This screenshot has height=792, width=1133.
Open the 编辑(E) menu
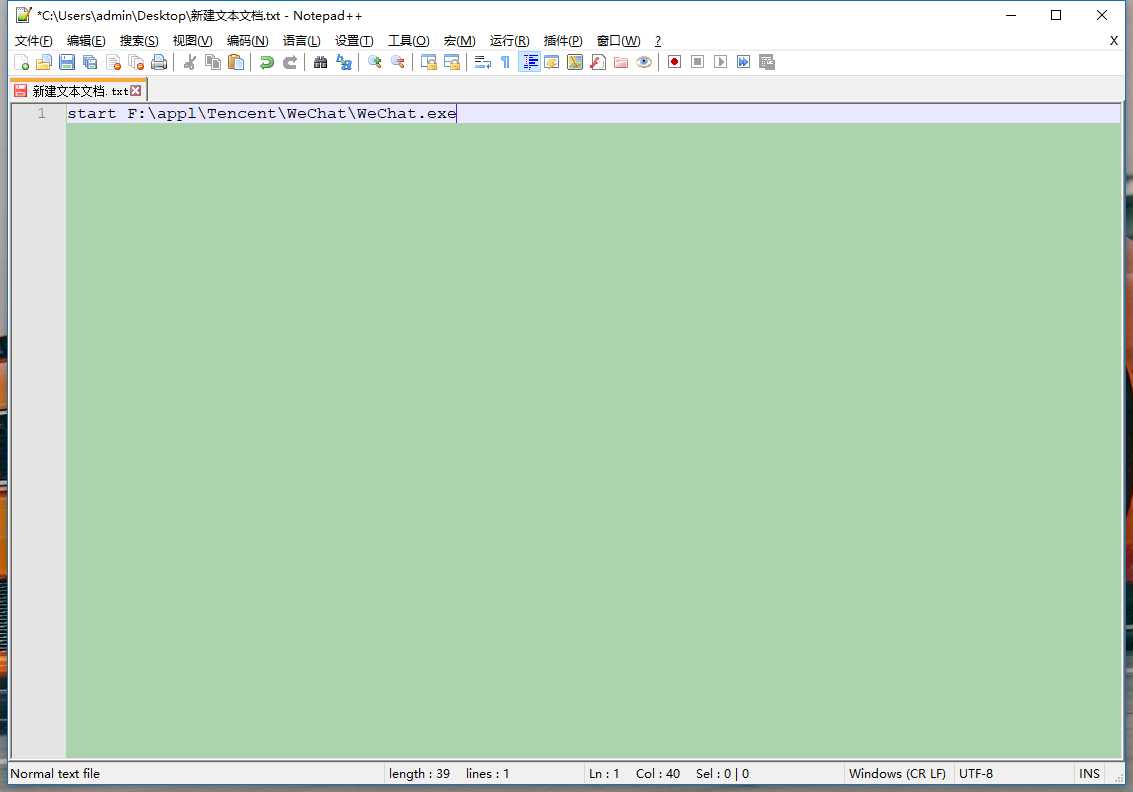click(x=86, y=40)
